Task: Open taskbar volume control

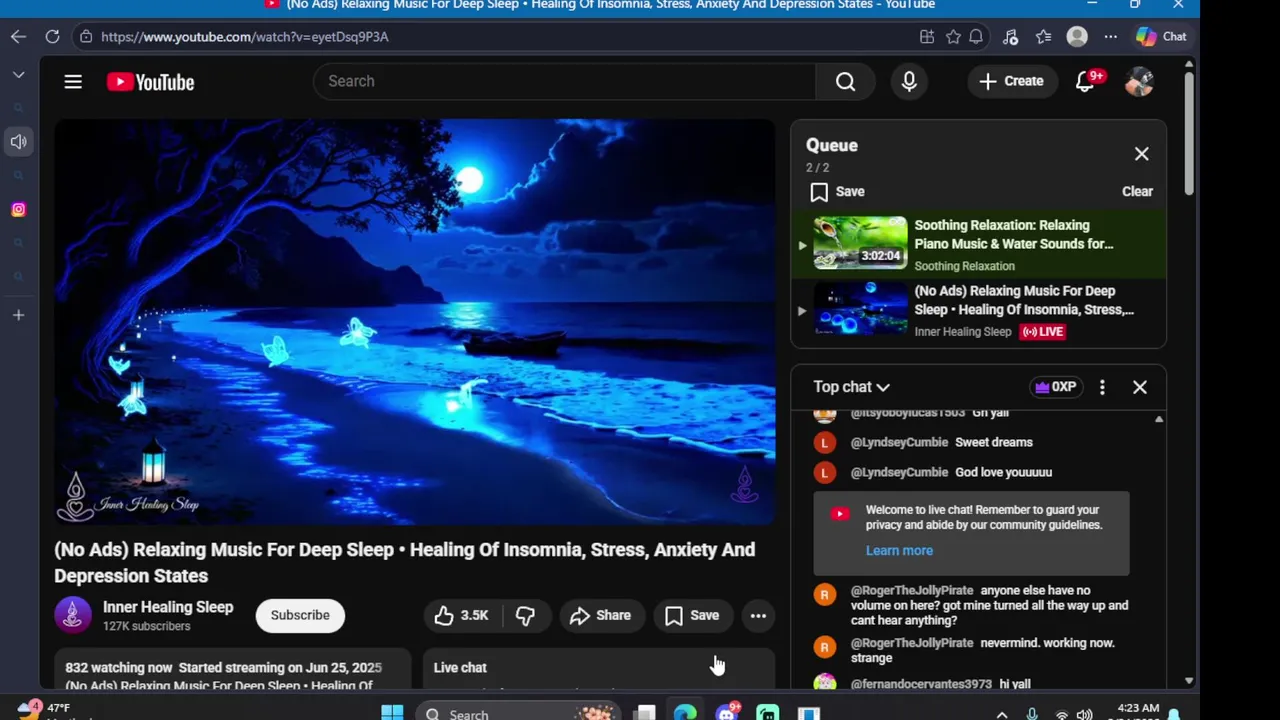Action: click(1085, 714)
